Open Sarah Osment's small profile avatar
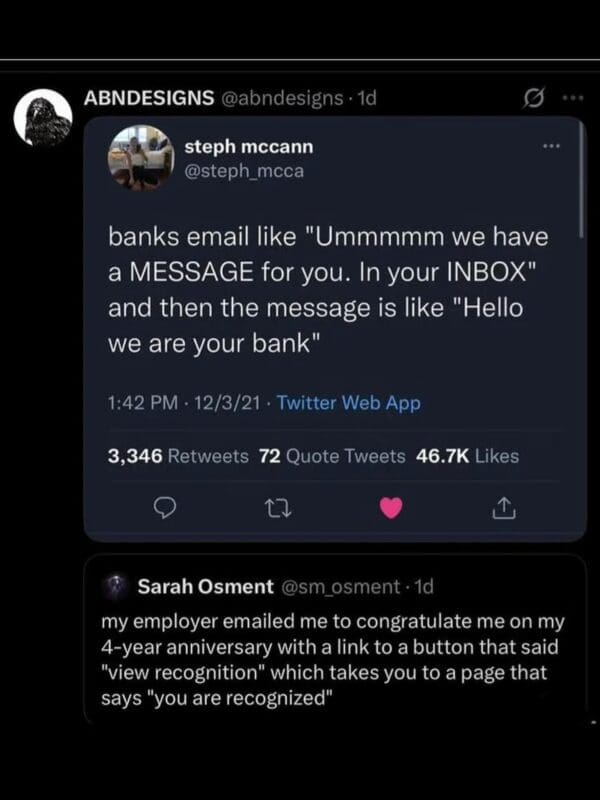Image resolution: width=600 pixels, height=800 pixels. tap(117, 584)
